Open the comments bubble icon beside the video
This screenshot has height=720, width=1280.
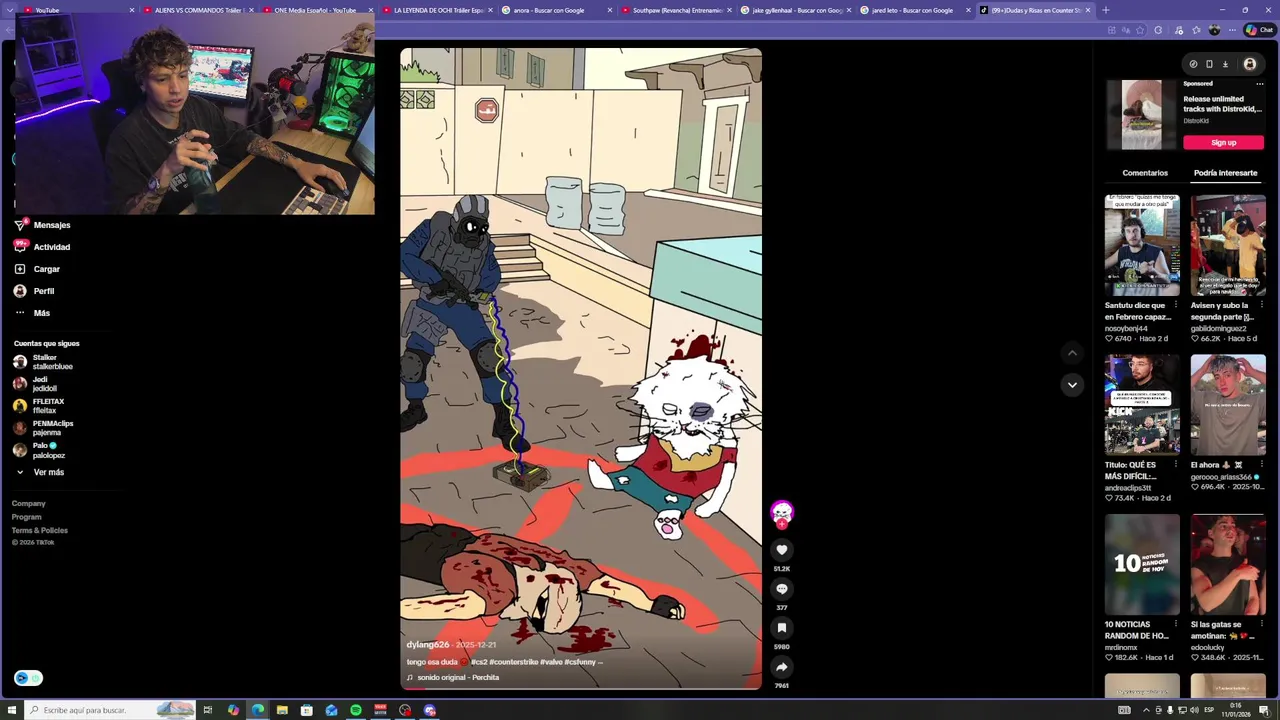point(782,589)
